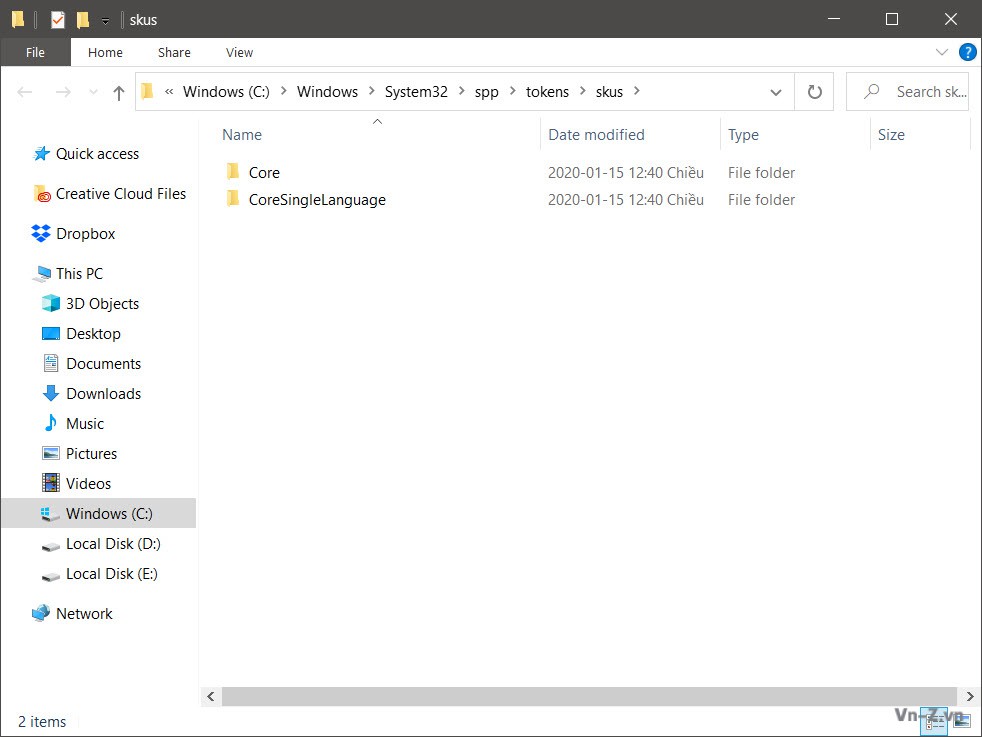Click the Search skus input box
The height and width of the screenshot is (737, 982).
point(907,92)
